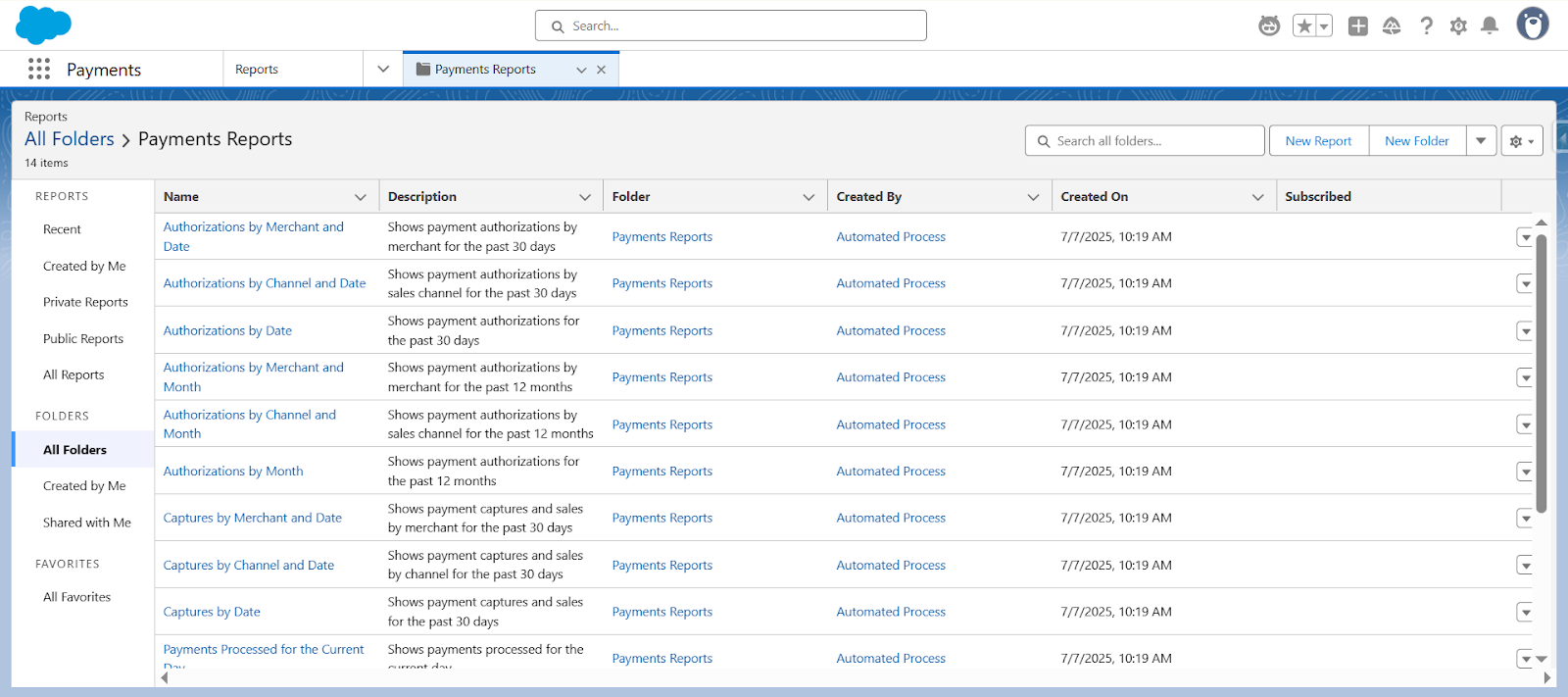Click the Help question mark icon
The height and width of the screenshot is (697, 1568).
(x=1426, y=25)
